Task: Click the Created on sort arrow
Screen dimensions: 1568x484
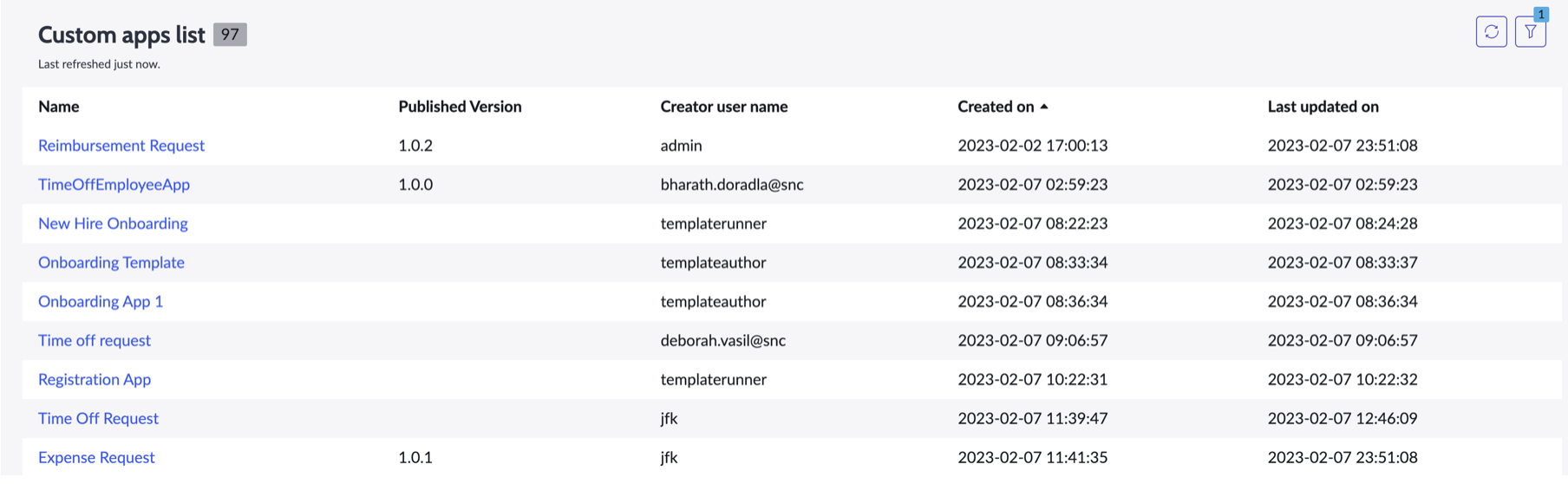Action: 1044,106
